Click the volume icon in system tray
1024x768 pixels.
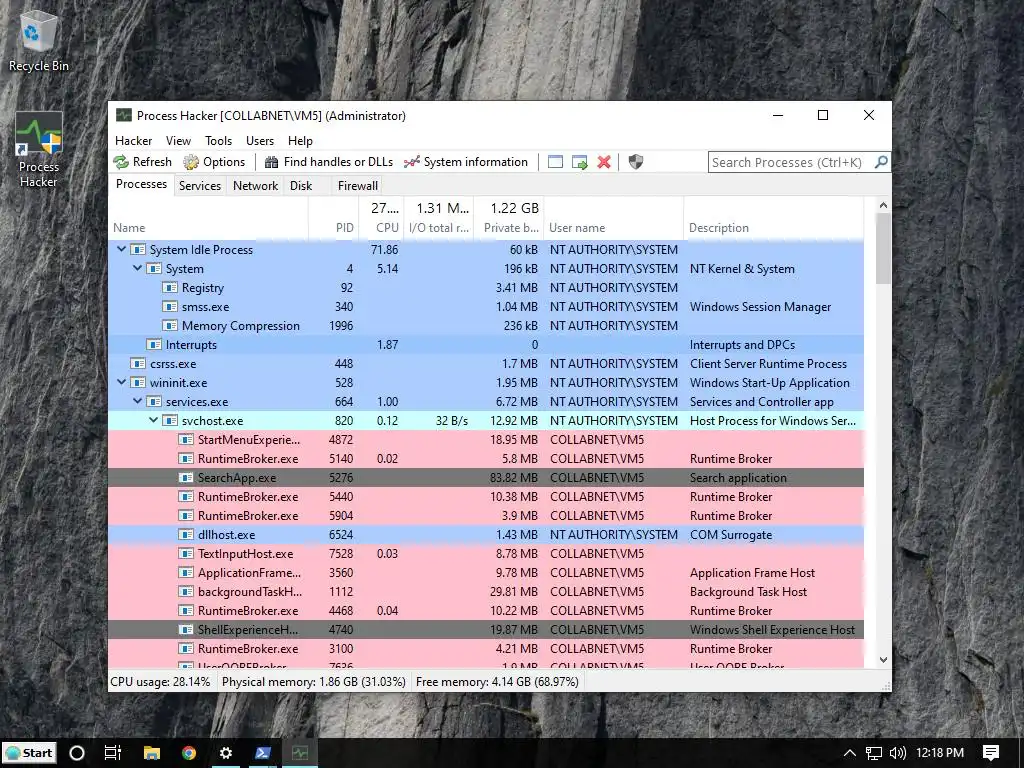point(897,753)
